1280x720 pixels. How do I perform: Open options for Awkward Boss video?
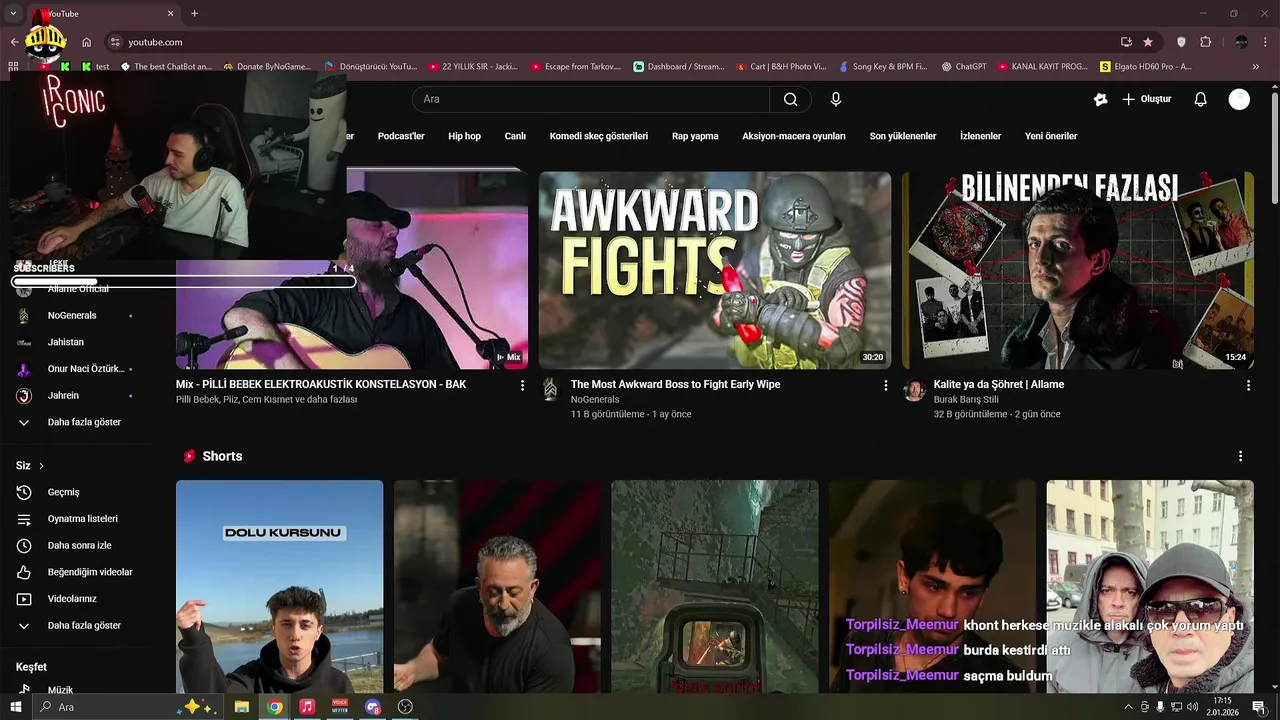885,385
